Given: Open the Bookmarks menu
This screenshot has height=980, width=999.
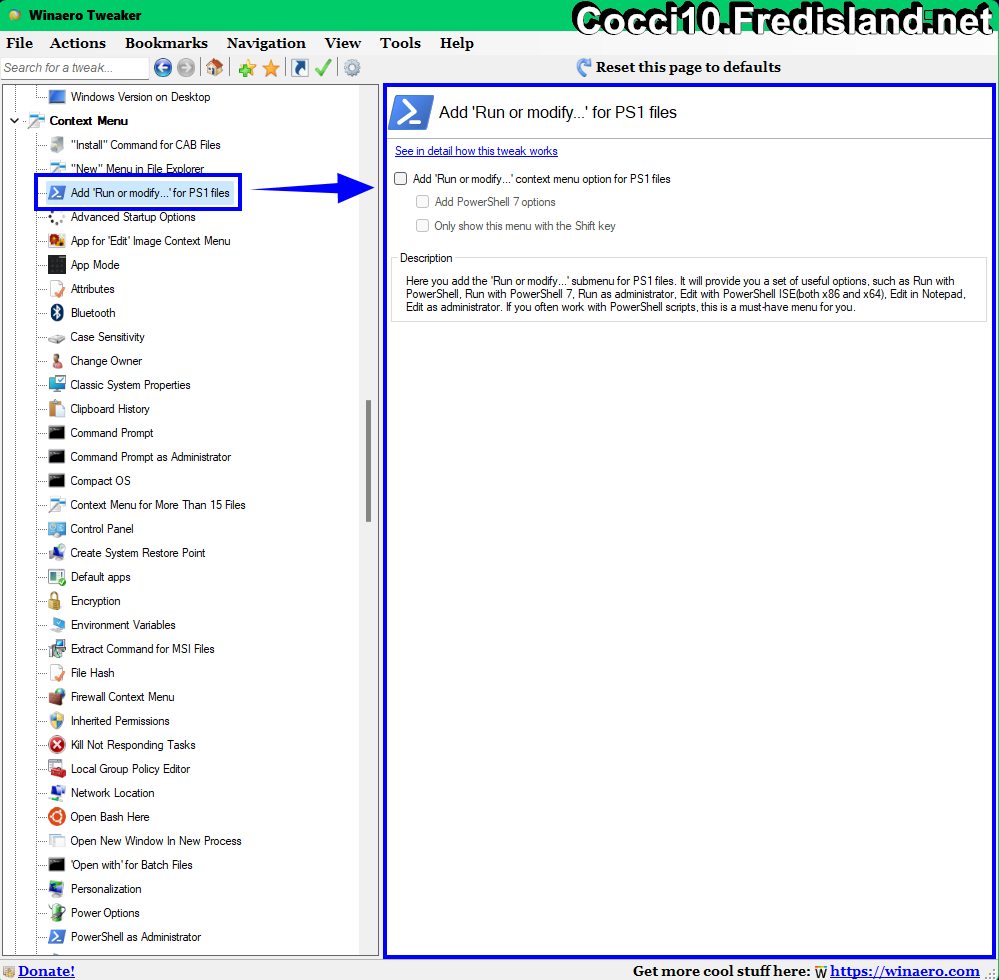Looking at the screenshot, I should [x=166, y=43].
